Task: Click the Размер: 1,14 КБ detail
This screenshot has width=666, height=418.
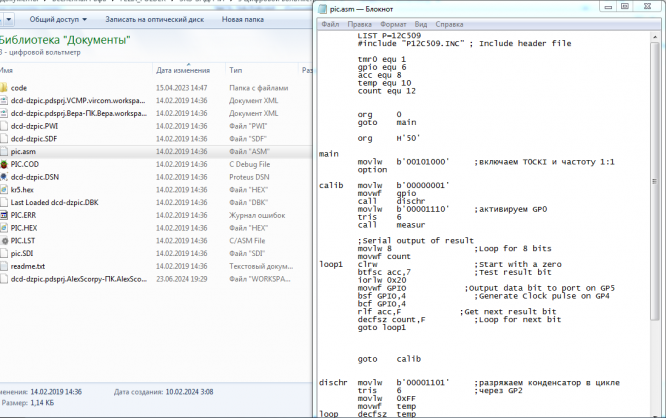Action: tap(28, 403)
